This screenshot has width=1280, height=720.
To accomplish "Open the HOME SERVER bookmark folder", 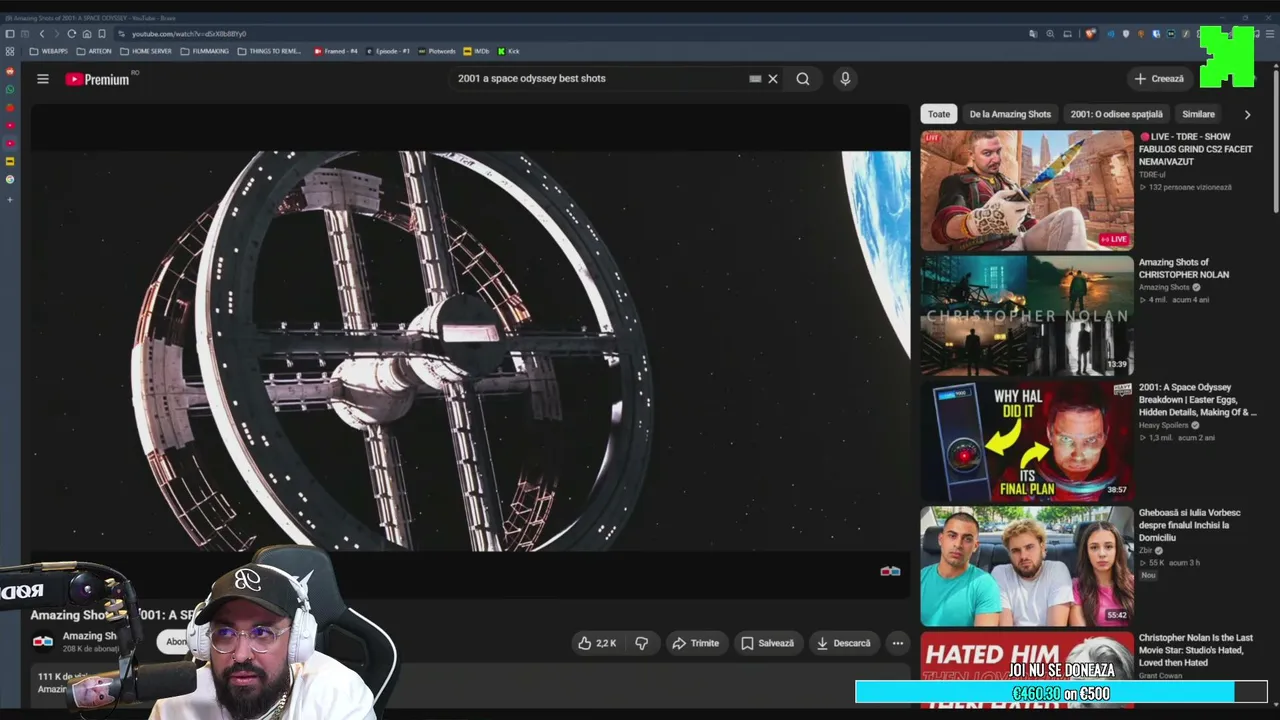I will [146, 51].
